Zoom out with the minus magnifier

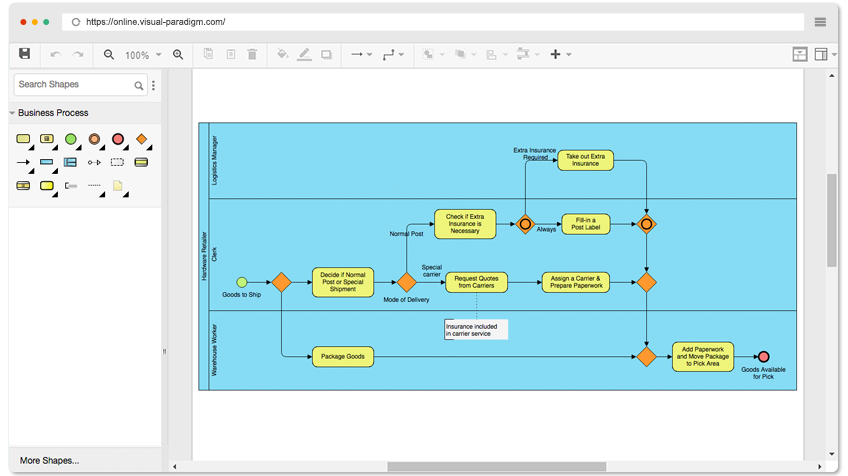tap(109, 55)
